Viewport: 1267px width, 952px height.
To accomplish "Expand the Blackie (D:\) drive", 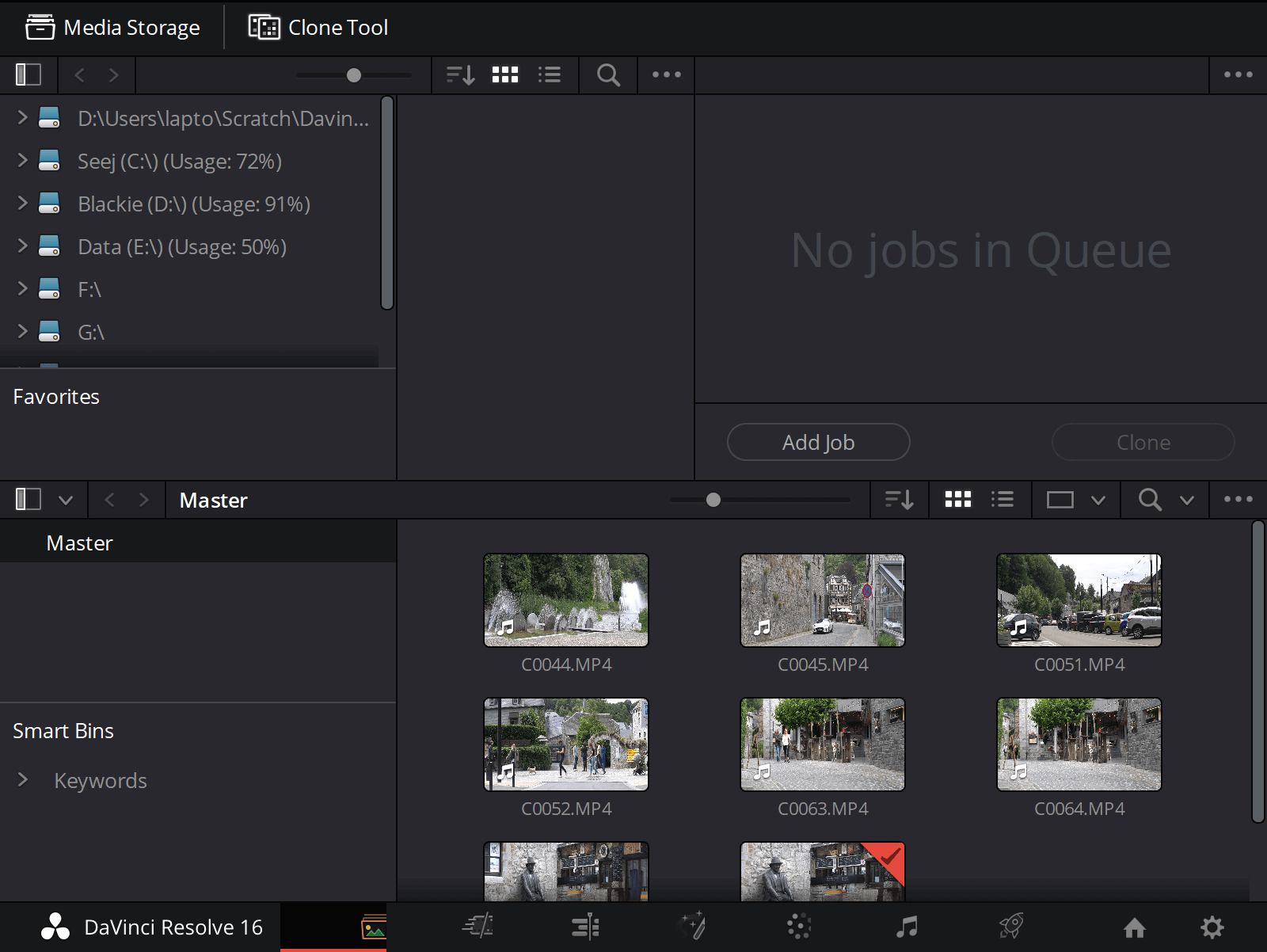I will point(21,204).
